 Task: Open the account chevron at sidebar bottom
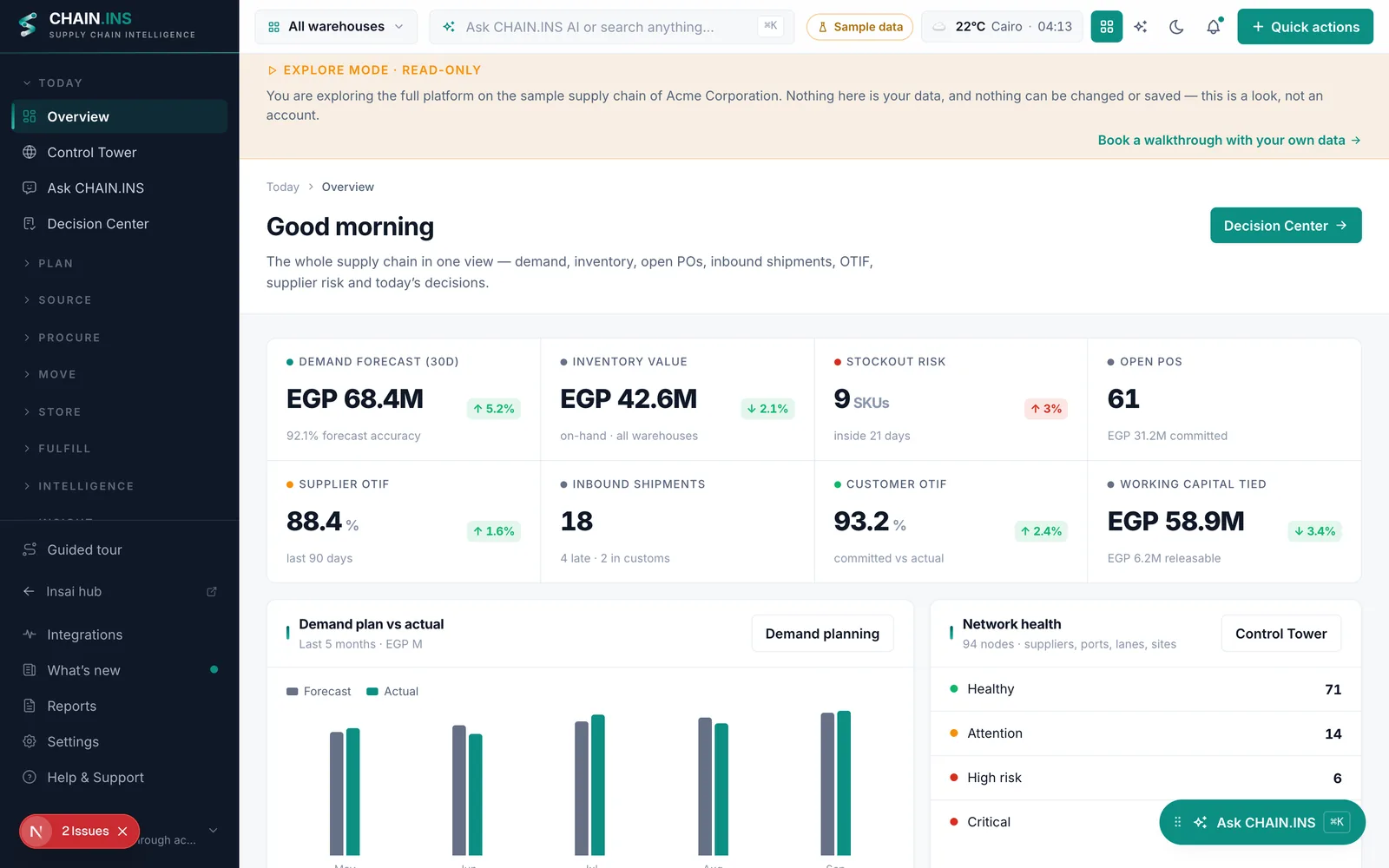tap(213, 831)
